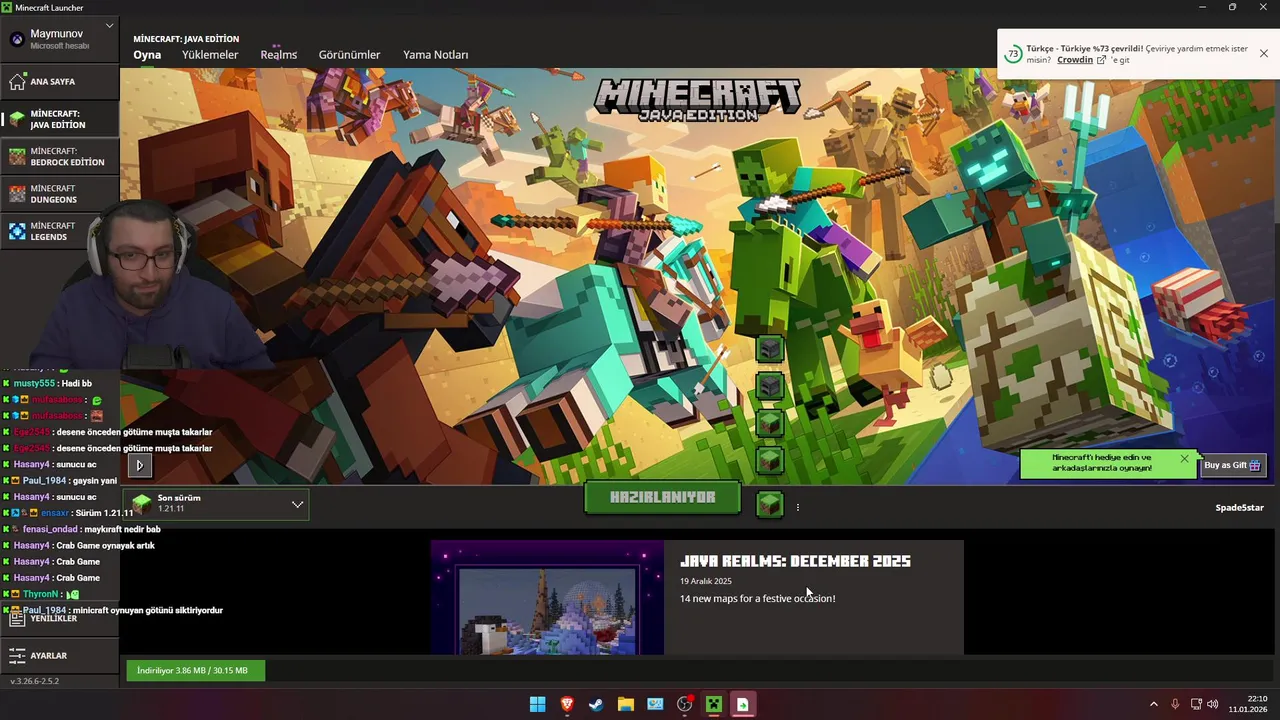Click grass block icon right of HAZIRLANIYOR button
Viewport: 1280px width, 720px height.
click(x=769, y=505)
